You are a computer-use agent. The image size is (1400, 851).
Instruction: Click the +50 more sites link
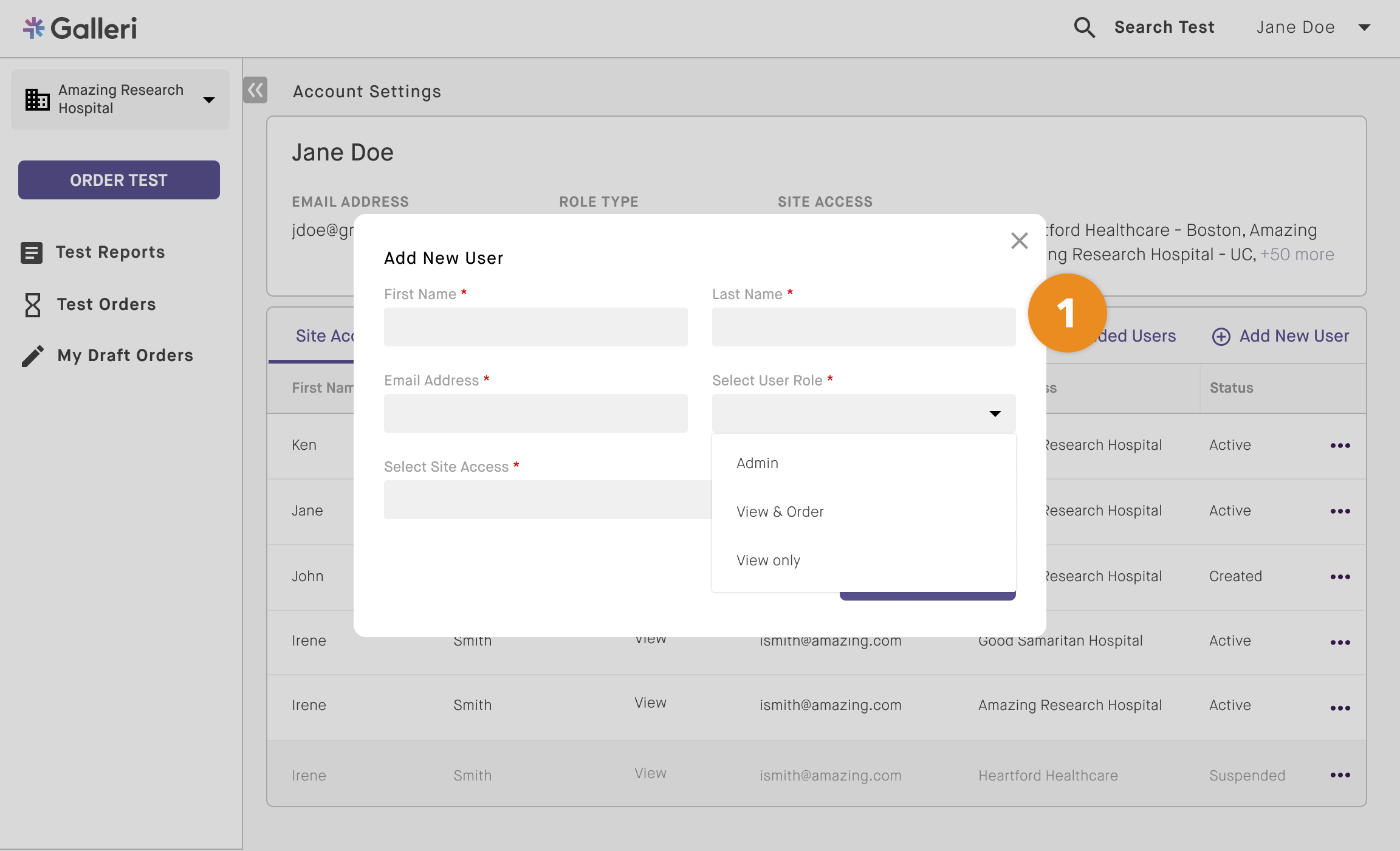(1297, 255)
